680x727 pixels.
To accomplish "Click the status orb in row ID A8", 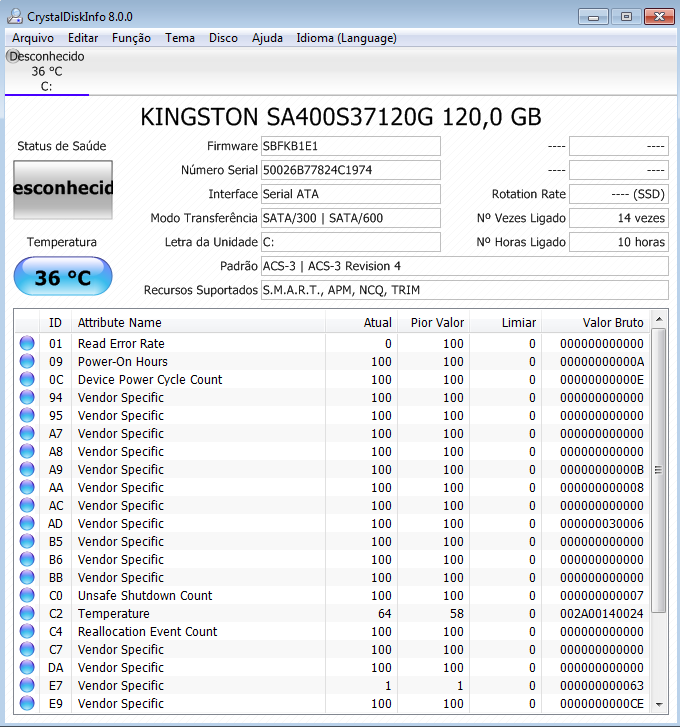I will click(27, 451).
